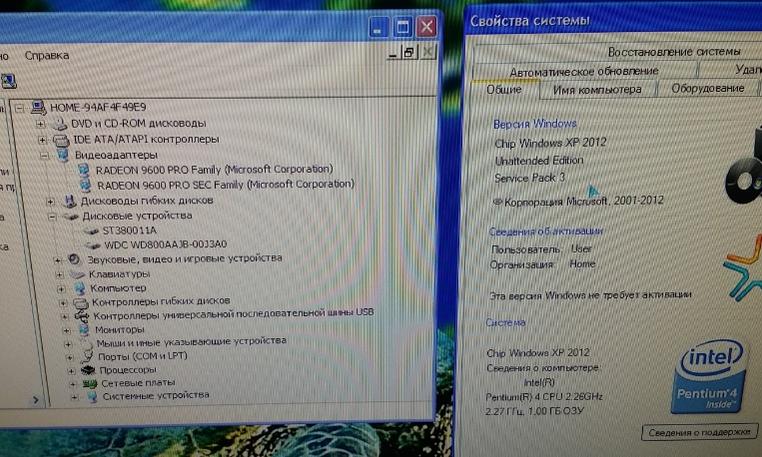Click the text 'Pentium(R) 4 CPU 2.26GHz'
This screenshot has width=762, height=457.
click(544, 397)
